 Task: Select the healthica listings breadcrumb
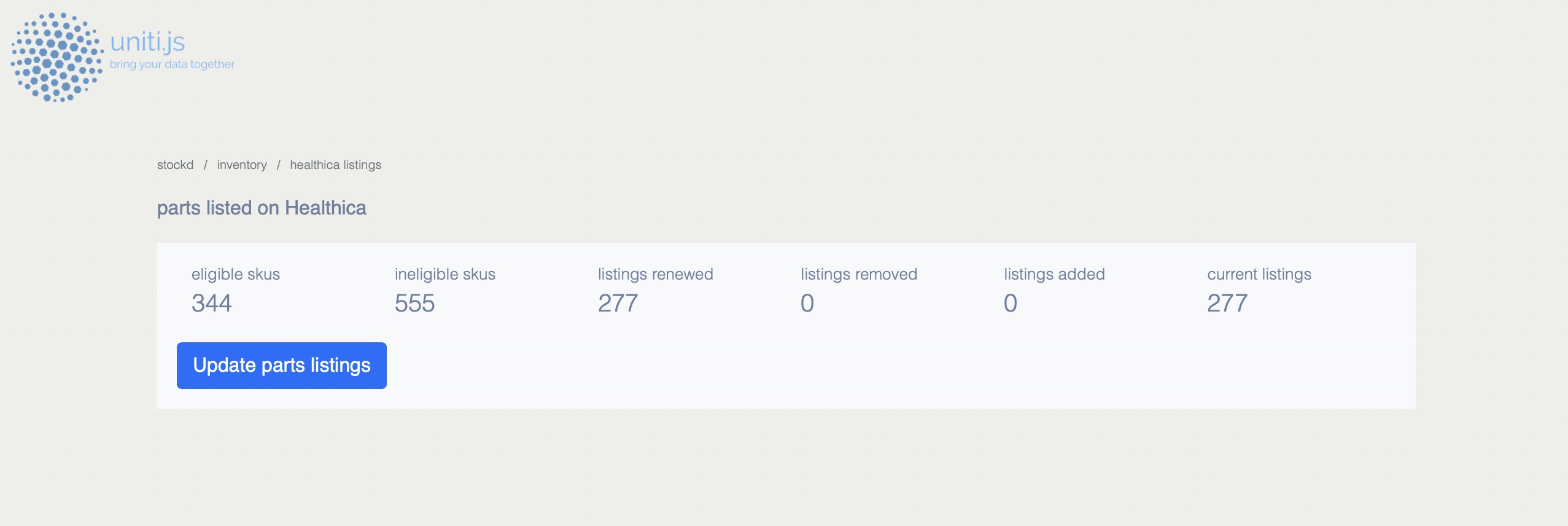pos(335,165)
